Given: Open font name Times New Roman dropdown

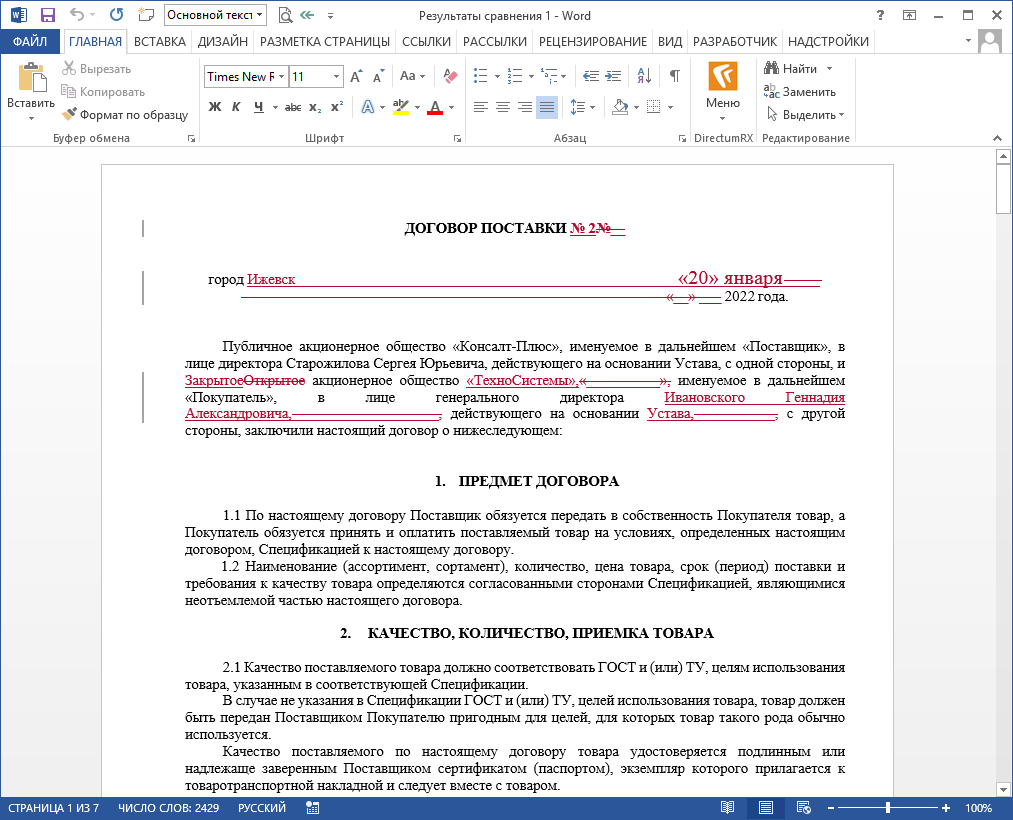Looking at the screenshot, I should tap(281, 76).
